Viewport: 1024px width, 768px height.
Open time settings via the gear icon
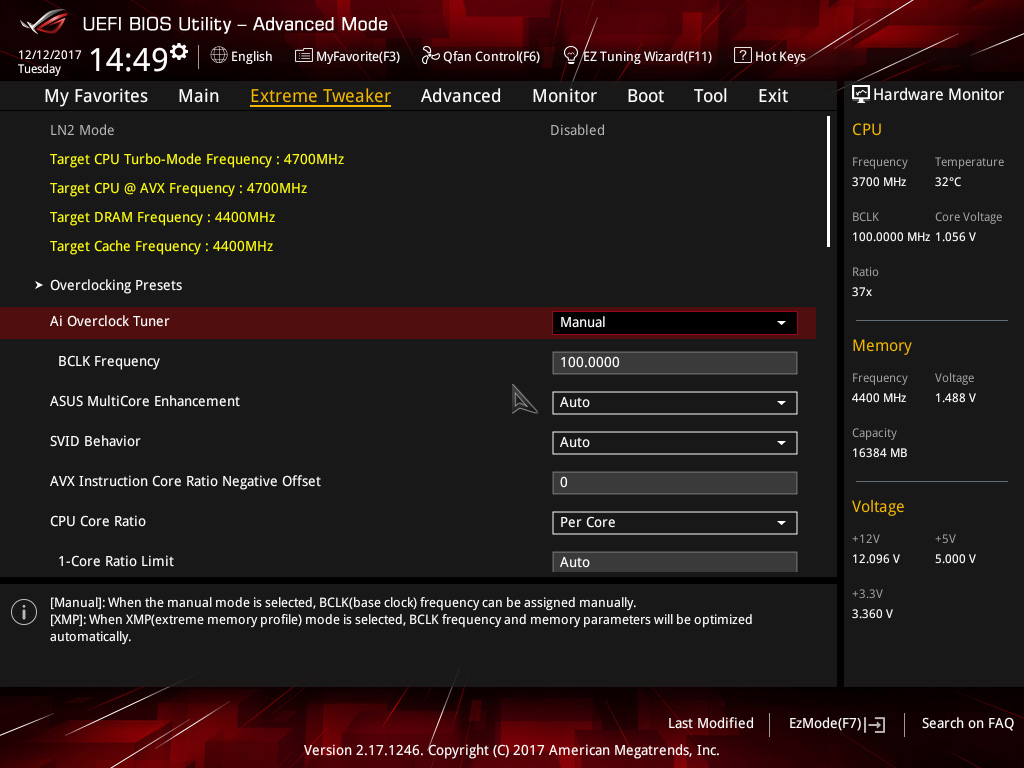pos(179,51)
